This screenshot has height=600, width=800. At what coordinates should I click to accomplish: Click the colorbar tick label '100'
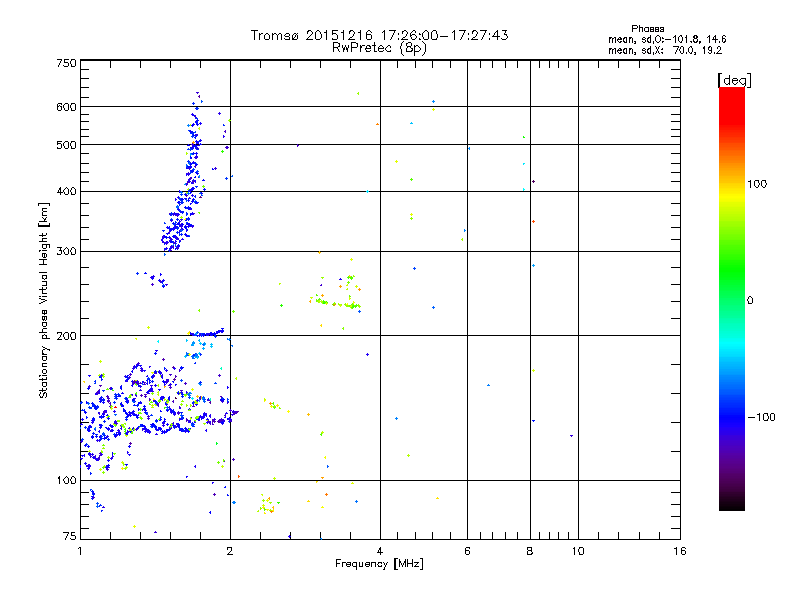click(757, 184)
